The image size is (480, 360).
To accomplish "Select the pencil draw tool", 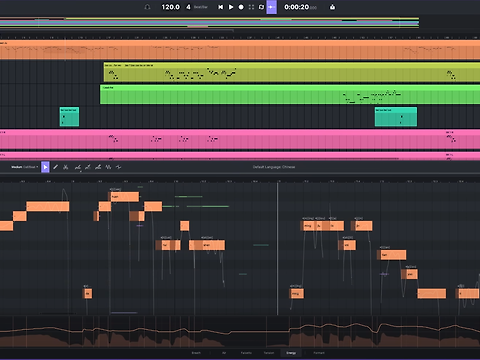I will 56,167.
